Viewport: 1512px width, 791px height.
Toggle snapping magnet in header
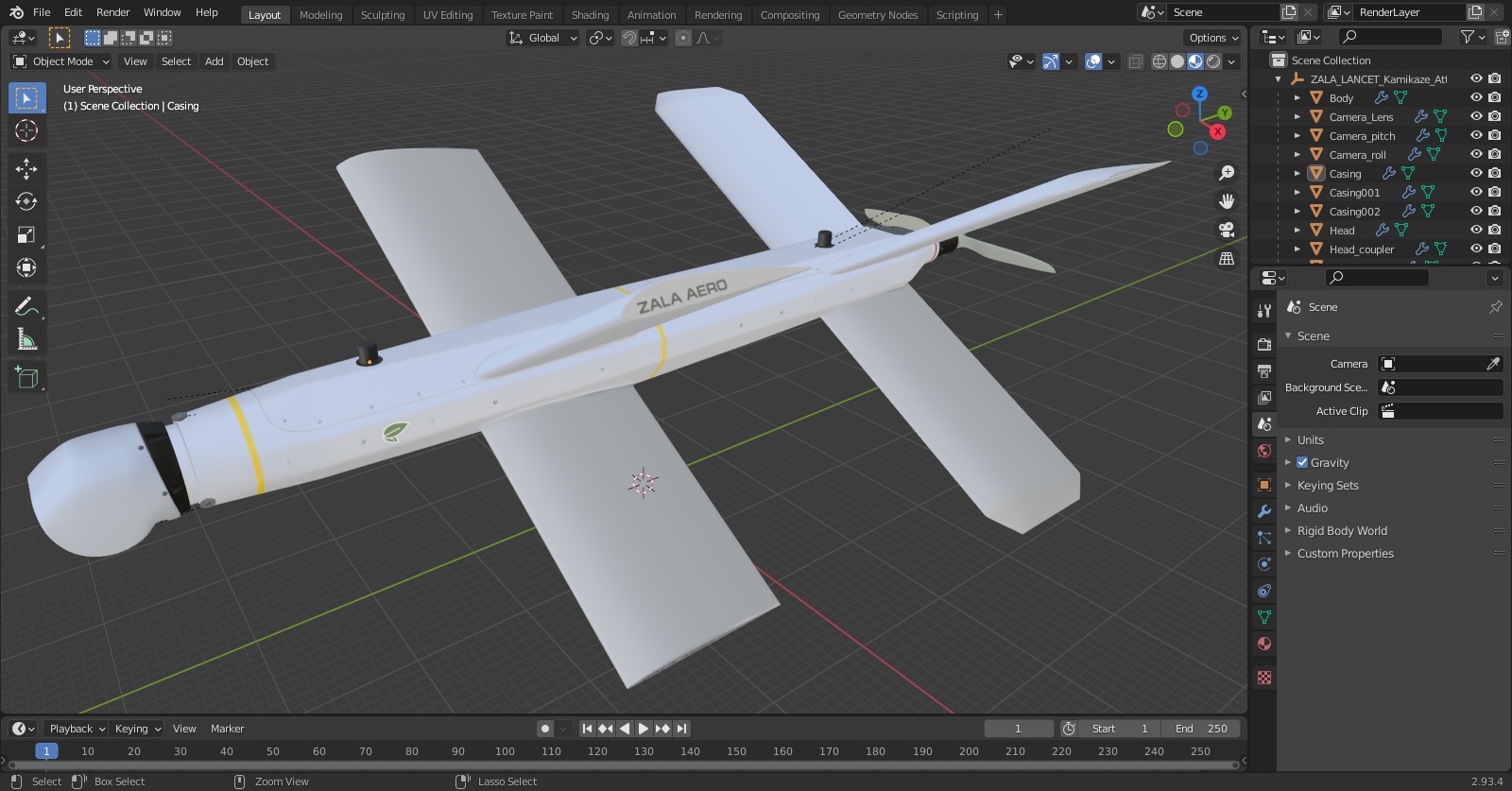pyautogui.click(x=628, y=38)
